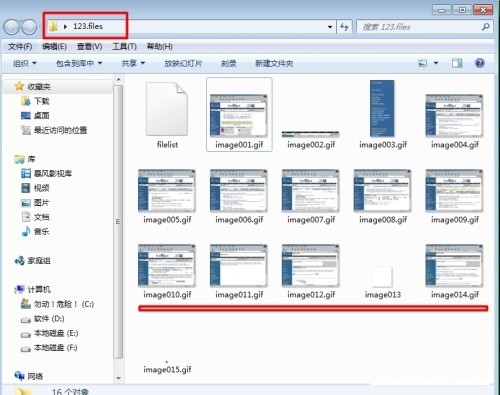Select the image003.gif thumbnail
The width and height of the screenshot is (500, 395).
pos(382,108)
